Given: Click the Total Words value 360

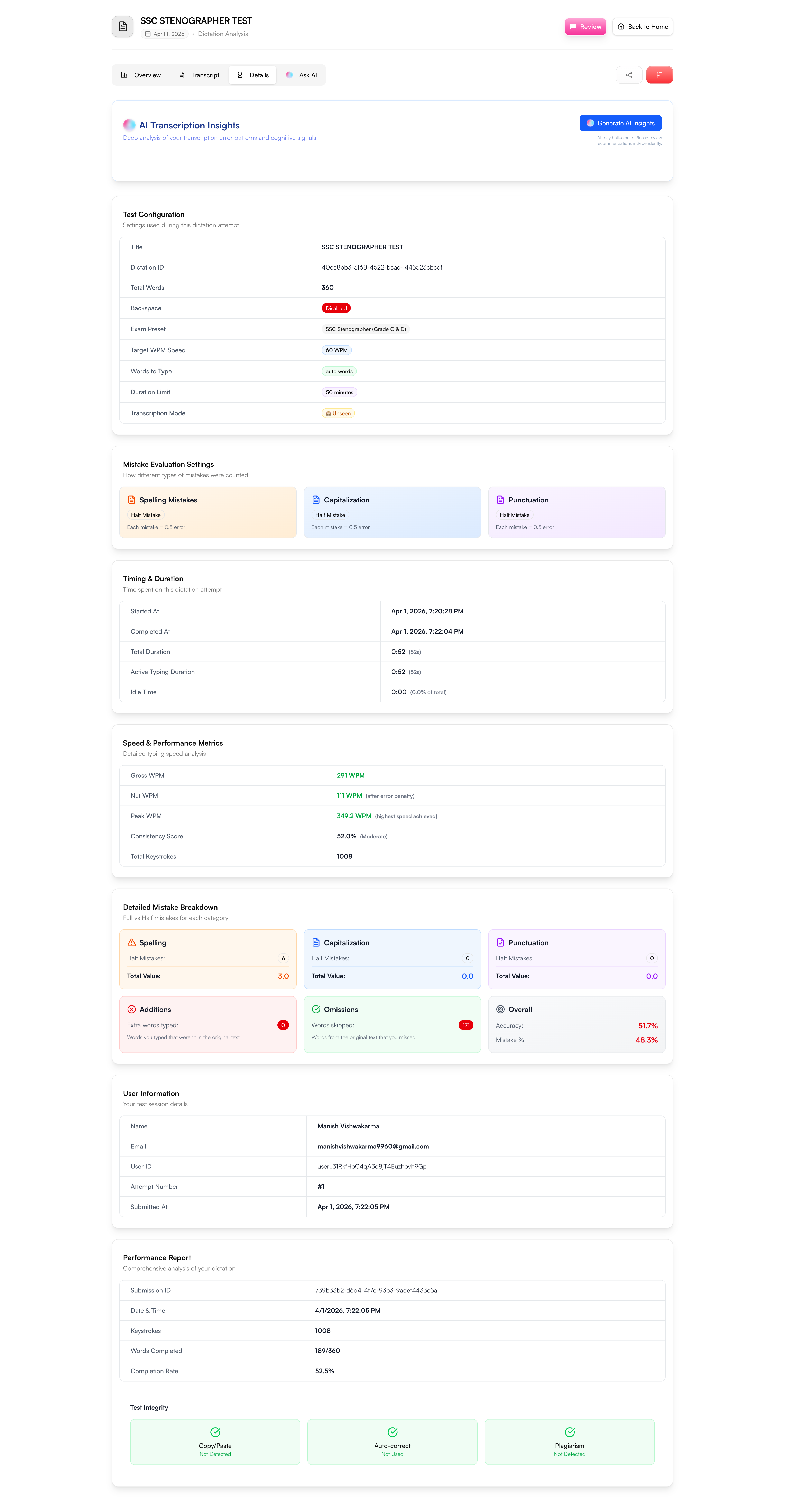Looking at the screenshot, I should [x=327, y=288].
